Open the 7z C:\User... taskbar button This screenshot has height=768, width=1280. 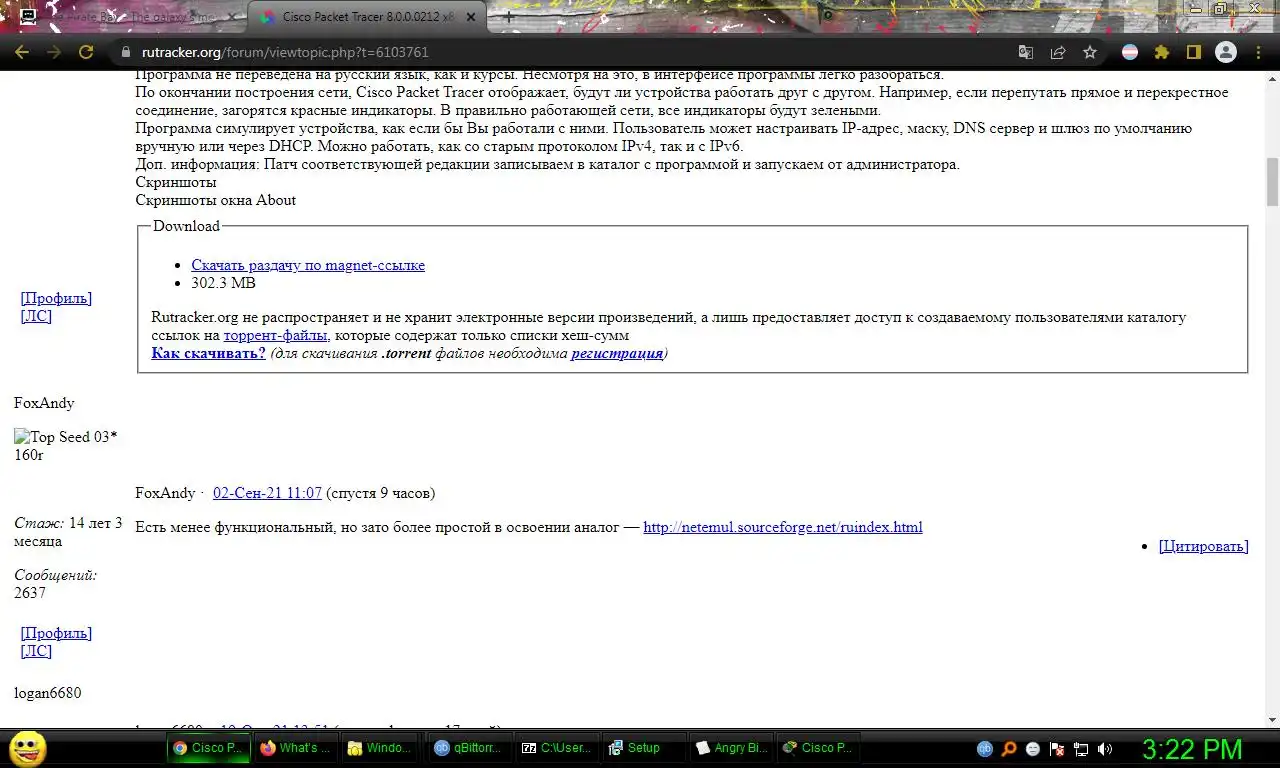click(555, 747)
